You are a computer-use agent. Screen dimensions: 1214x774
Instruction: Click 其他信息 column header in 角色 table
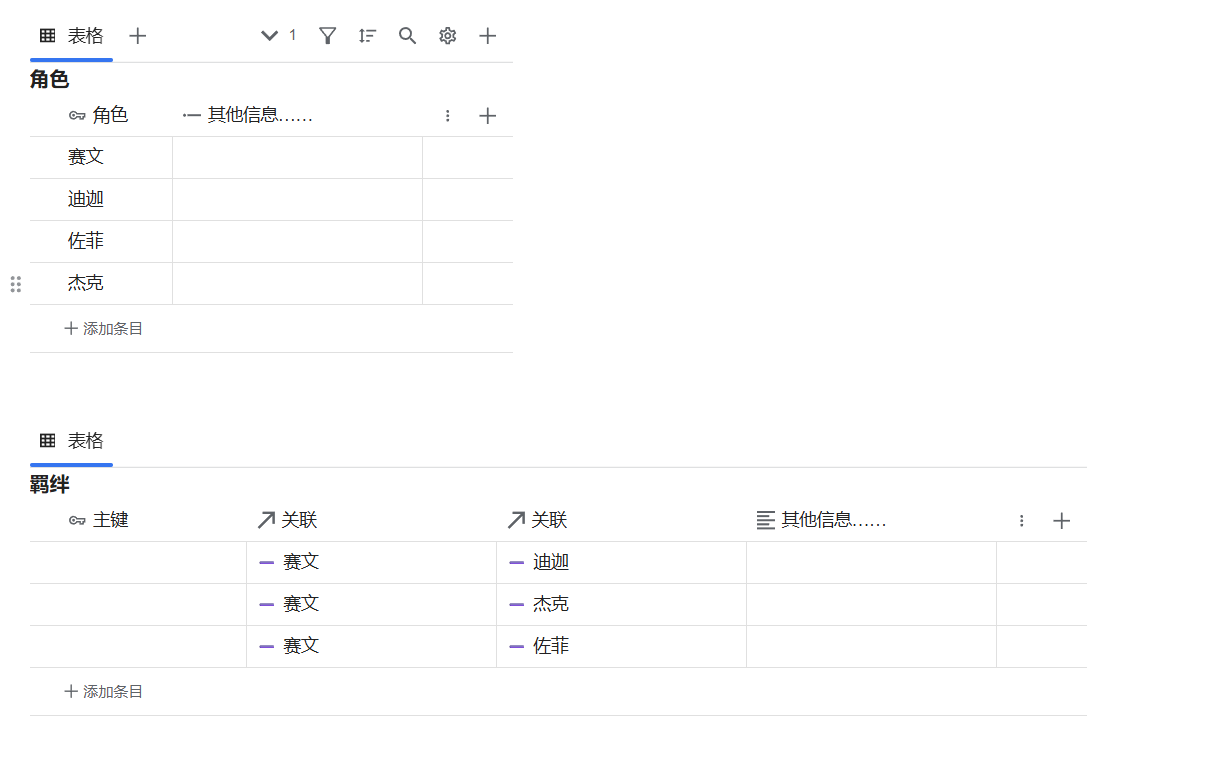(x=248, y=116)
